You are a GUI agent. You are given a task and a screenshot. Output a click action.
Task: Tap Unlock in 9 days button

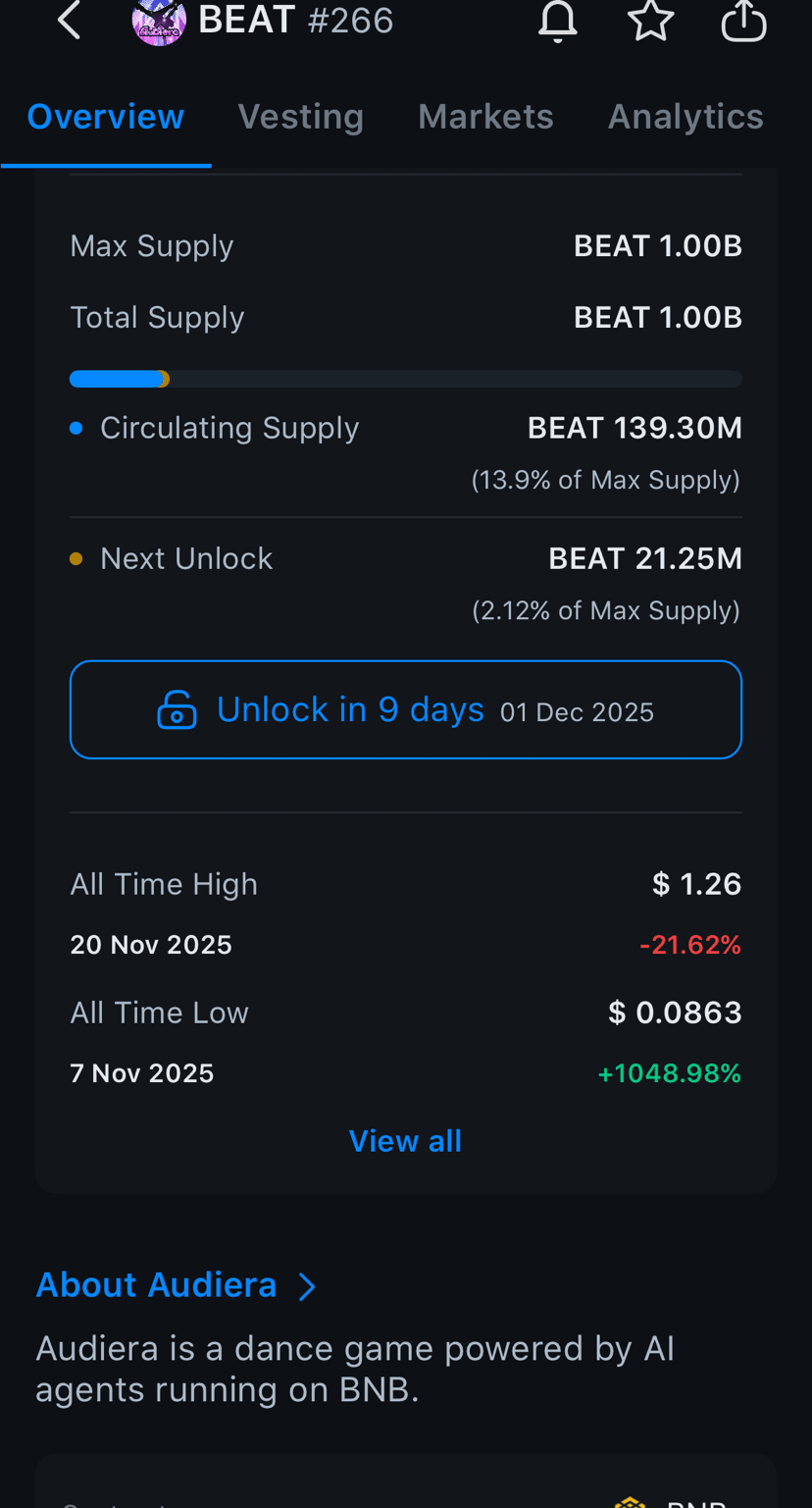pyautogui.click(x=406, y=709)
